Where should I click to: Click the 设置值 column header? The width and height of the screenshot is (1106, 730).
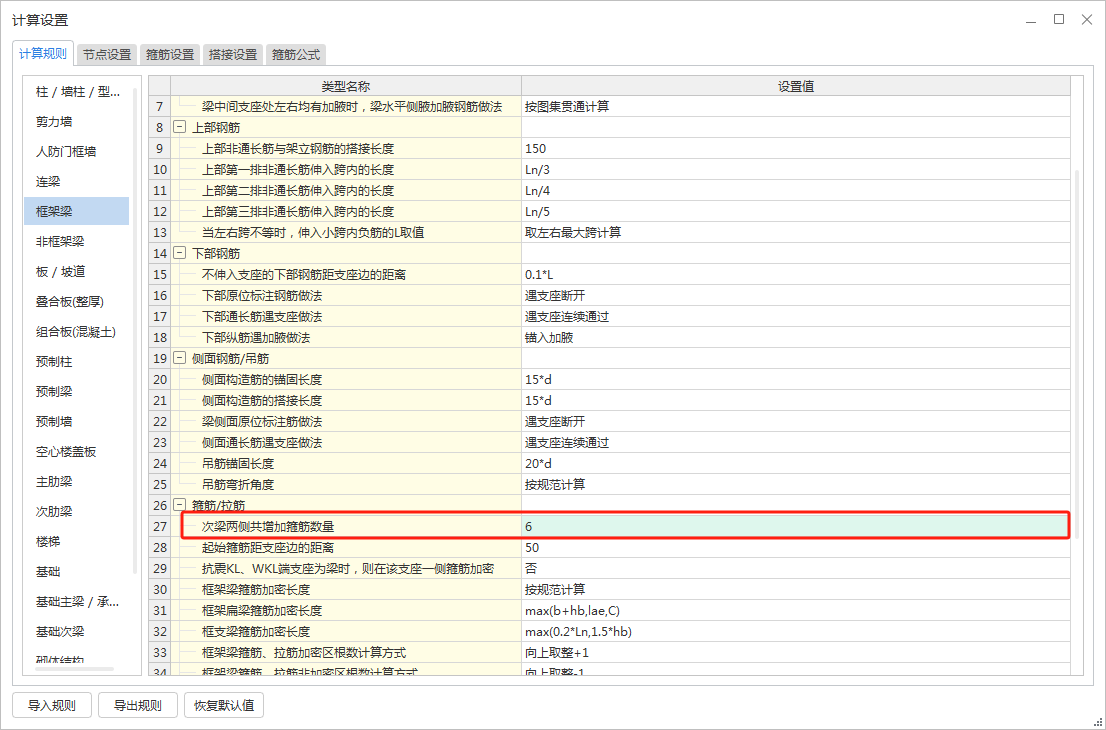pos(795,86)
